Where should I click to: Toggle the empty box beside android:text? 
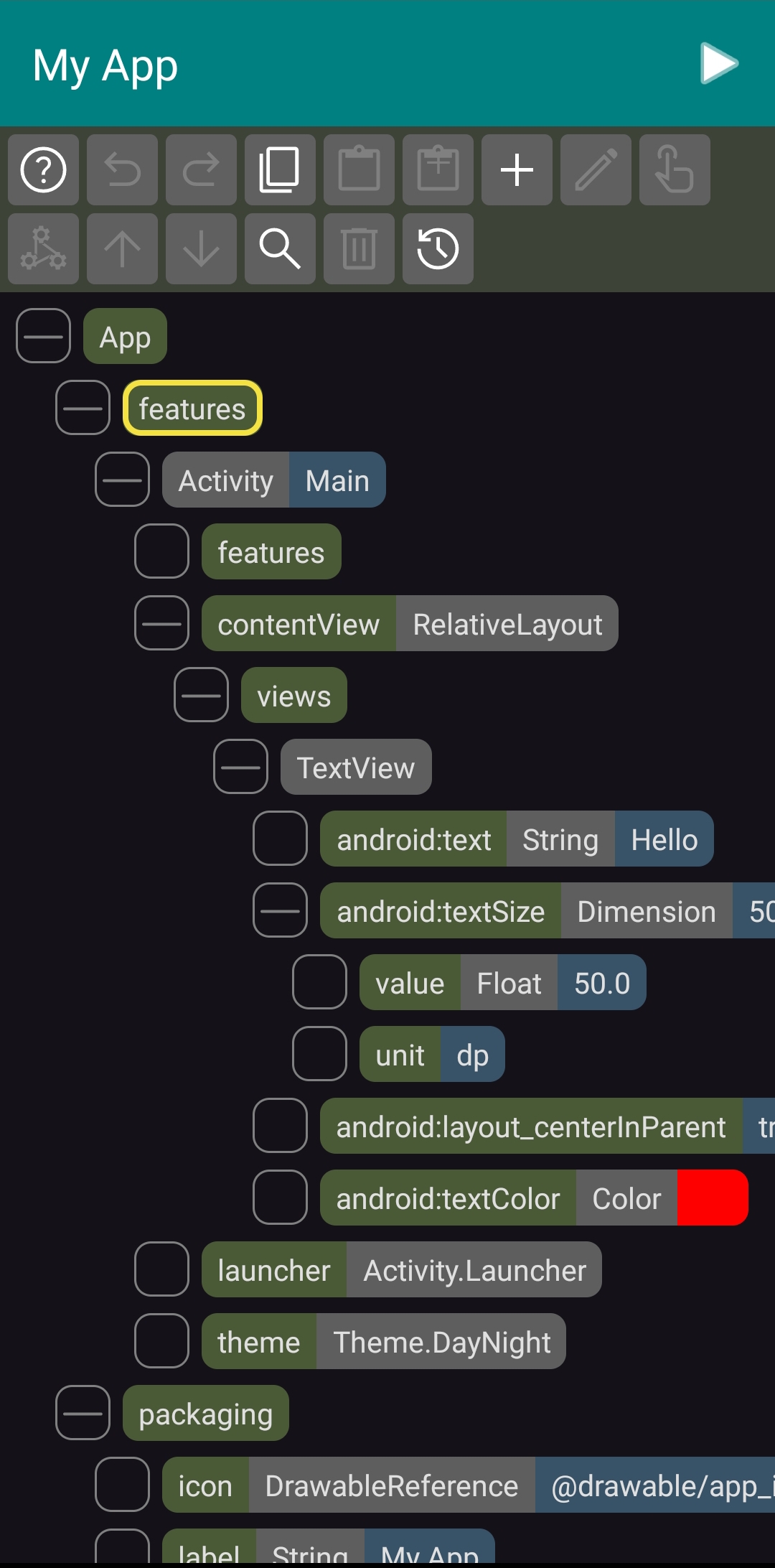280,839
